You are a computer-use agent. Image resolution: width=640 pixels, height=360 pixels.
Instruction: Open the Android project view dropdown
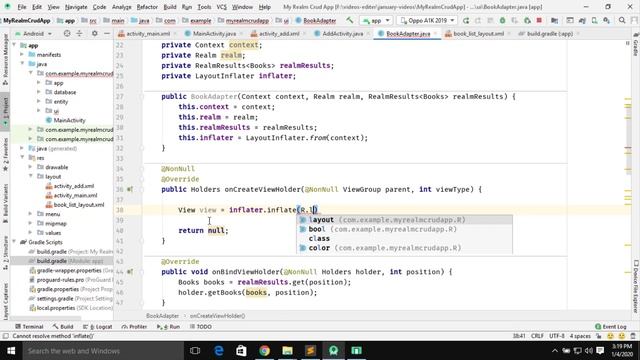pos(33,33)
